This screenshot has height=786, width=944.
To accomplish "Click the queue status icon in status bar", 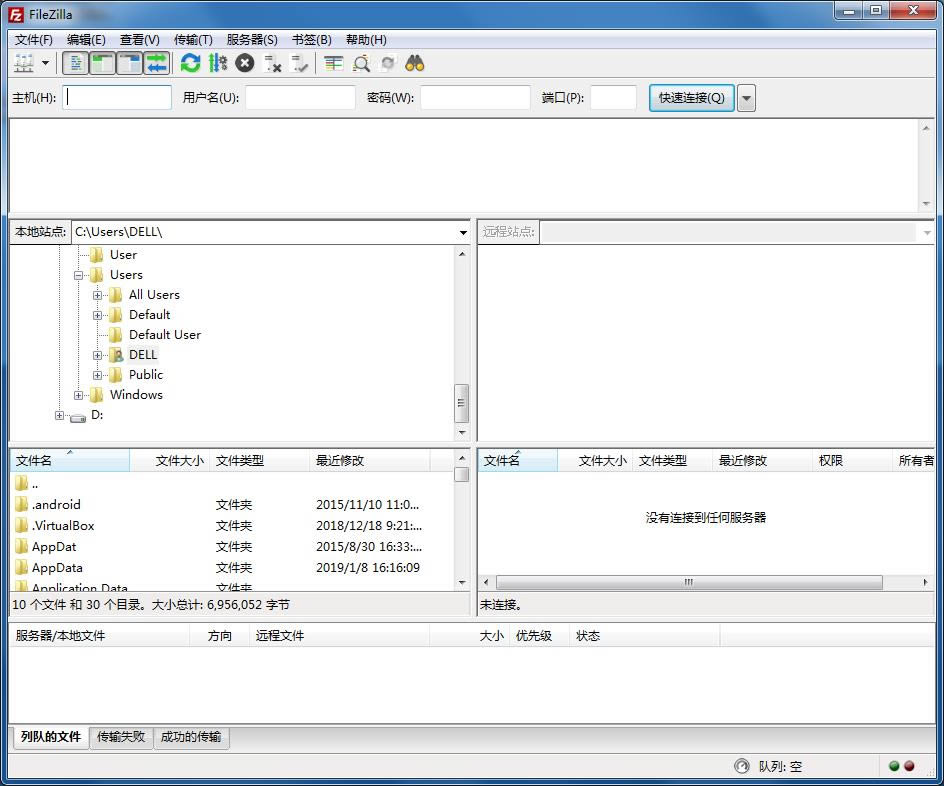I will click(x=742, y=766).
